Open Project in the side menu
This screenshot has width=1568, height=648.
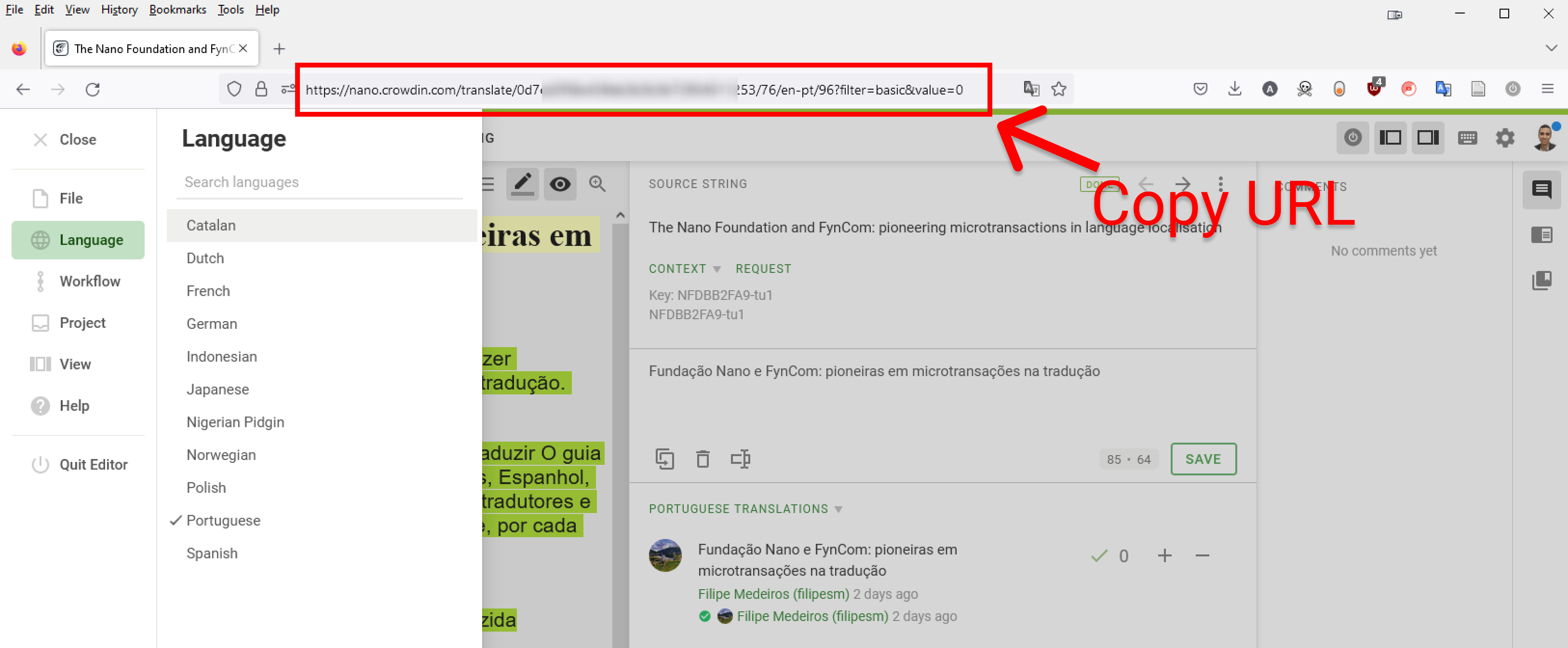[78, 322]
